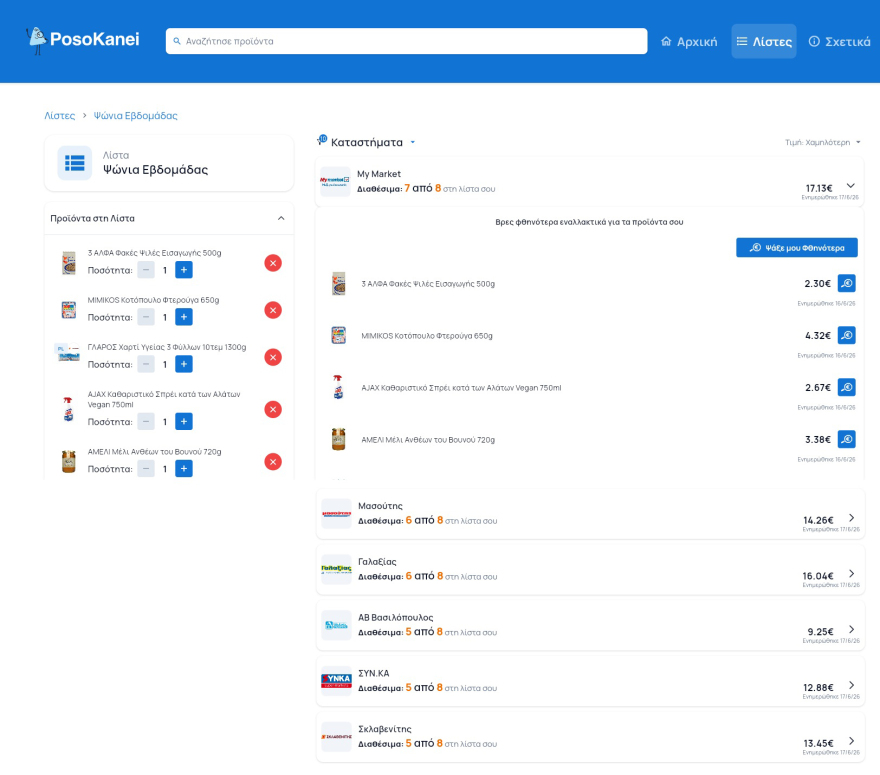Click AJAX Καθαριστικό product image in list
This screenshot has width=880, height=775.
(68, 409)
